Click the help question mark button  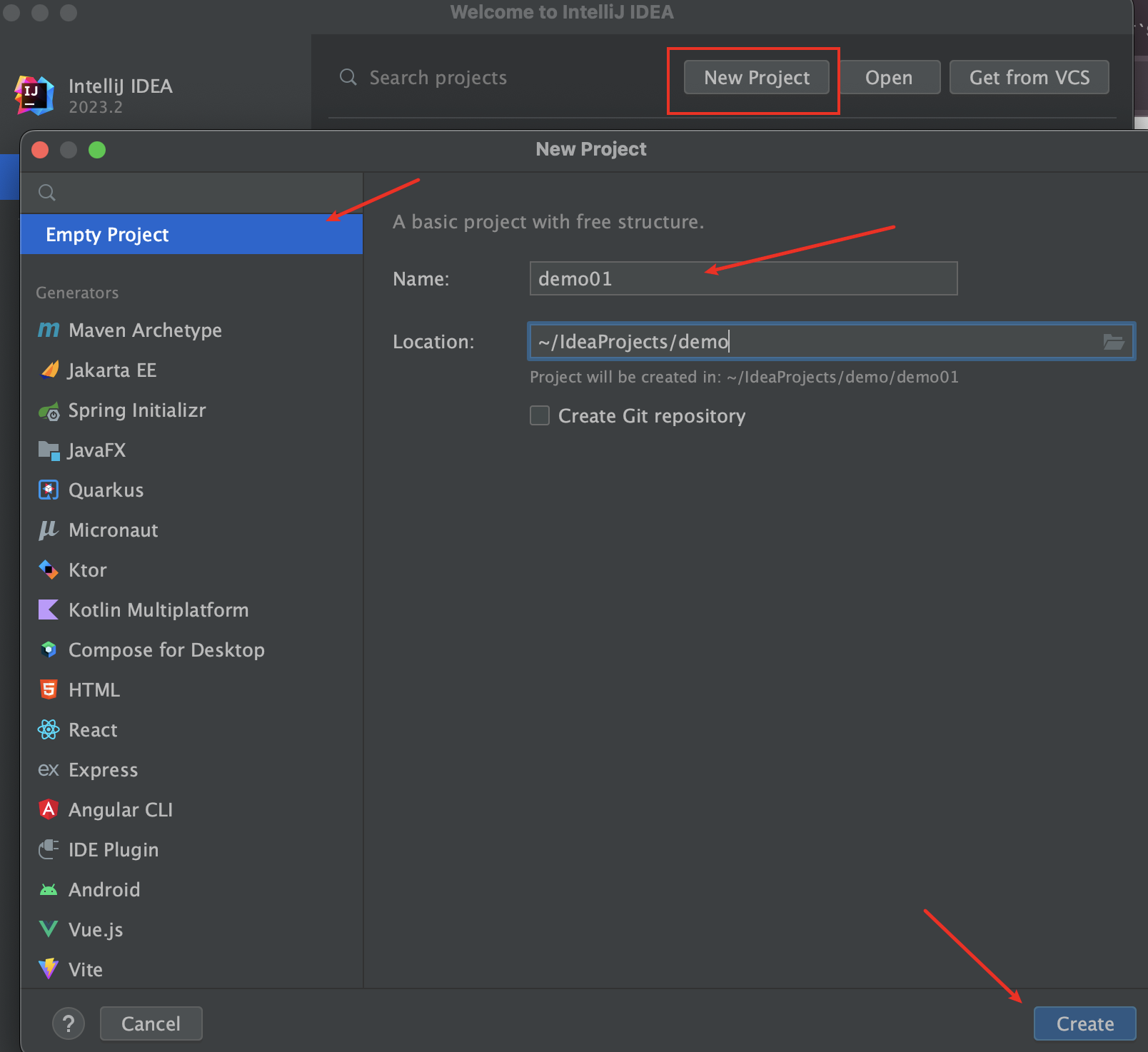click(69, 1024)
